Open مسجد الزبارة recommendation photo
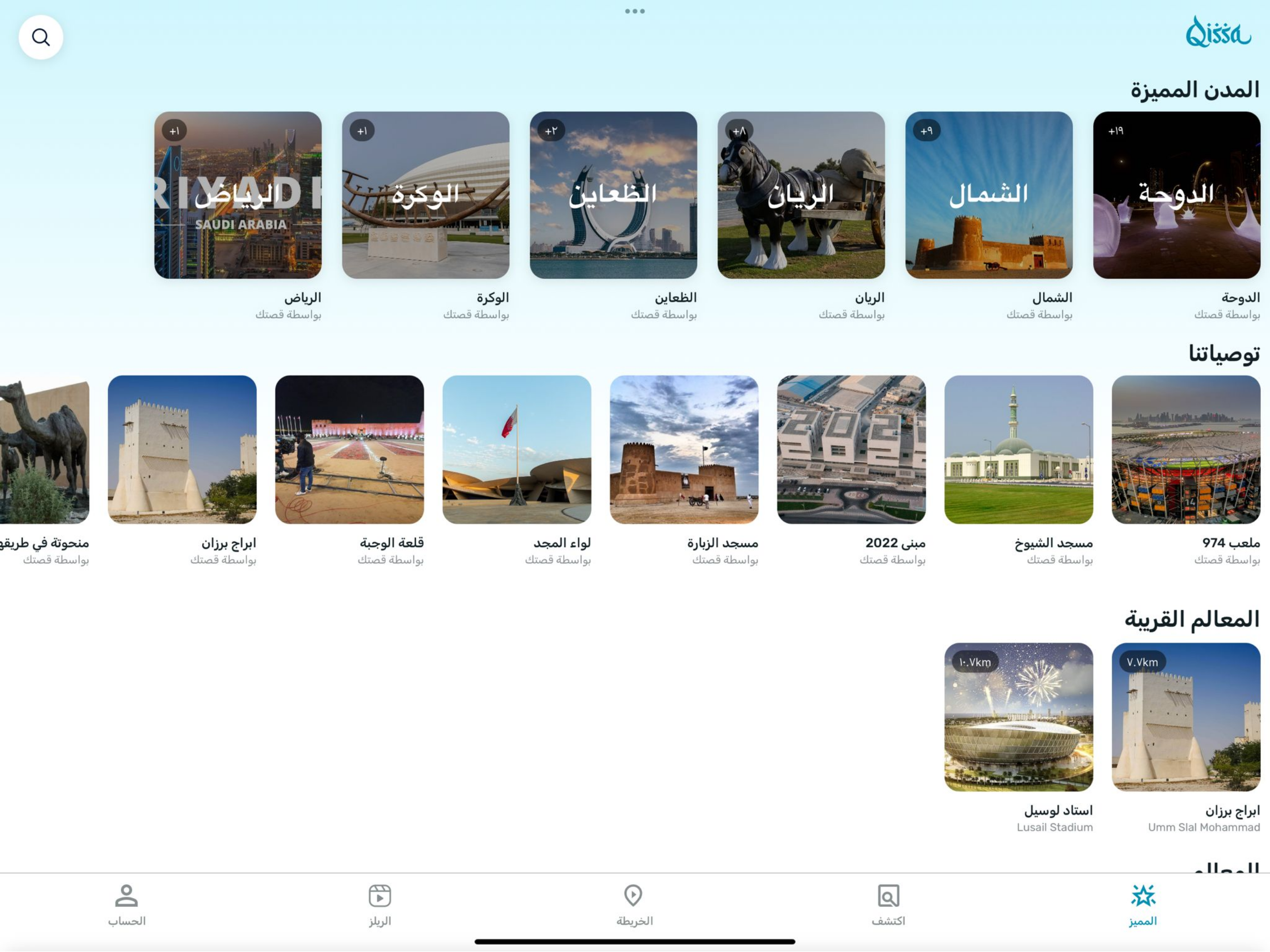This screenshot has width=1270, height=952. 684,450
